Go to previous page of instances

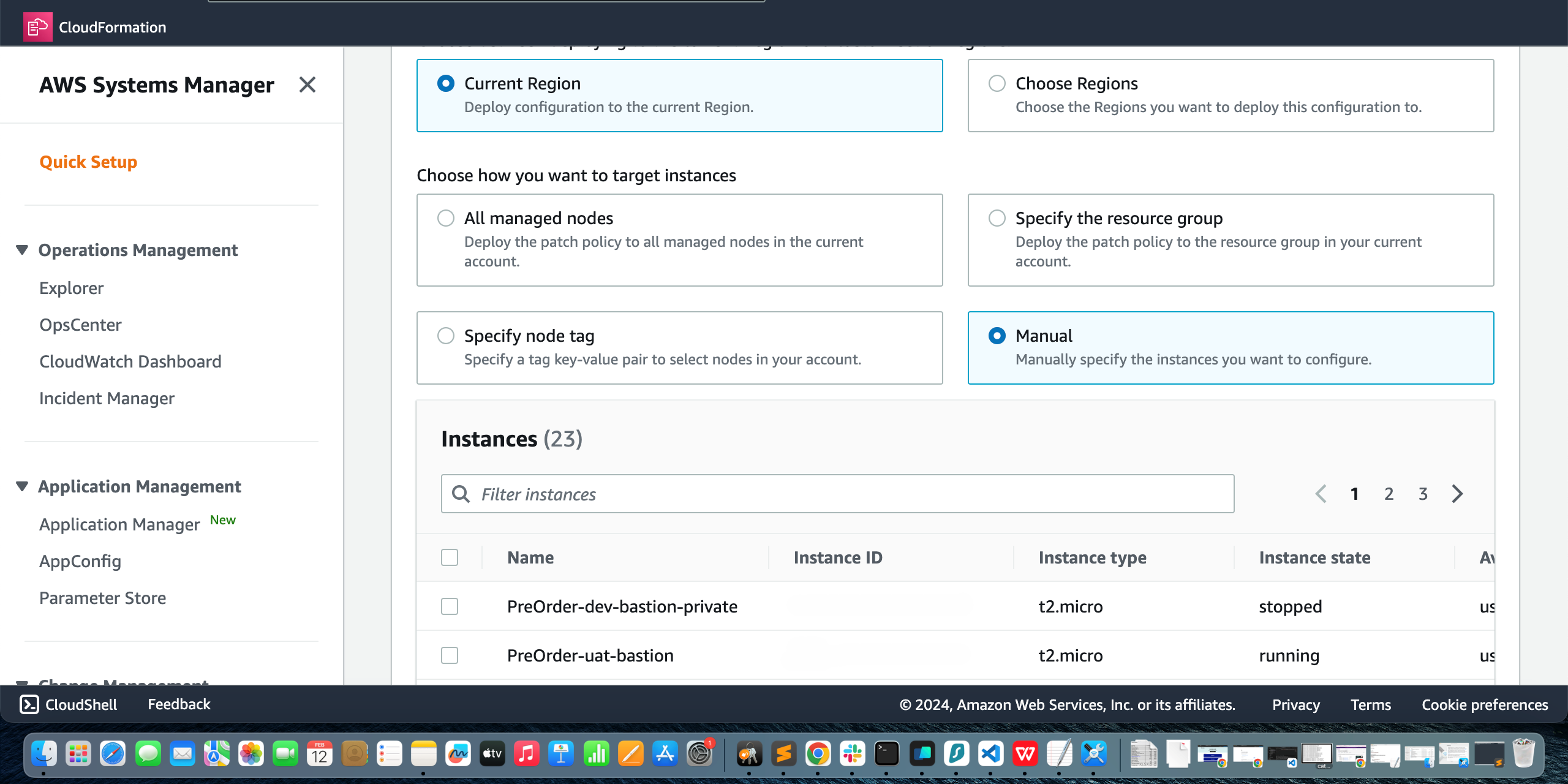1321,494
